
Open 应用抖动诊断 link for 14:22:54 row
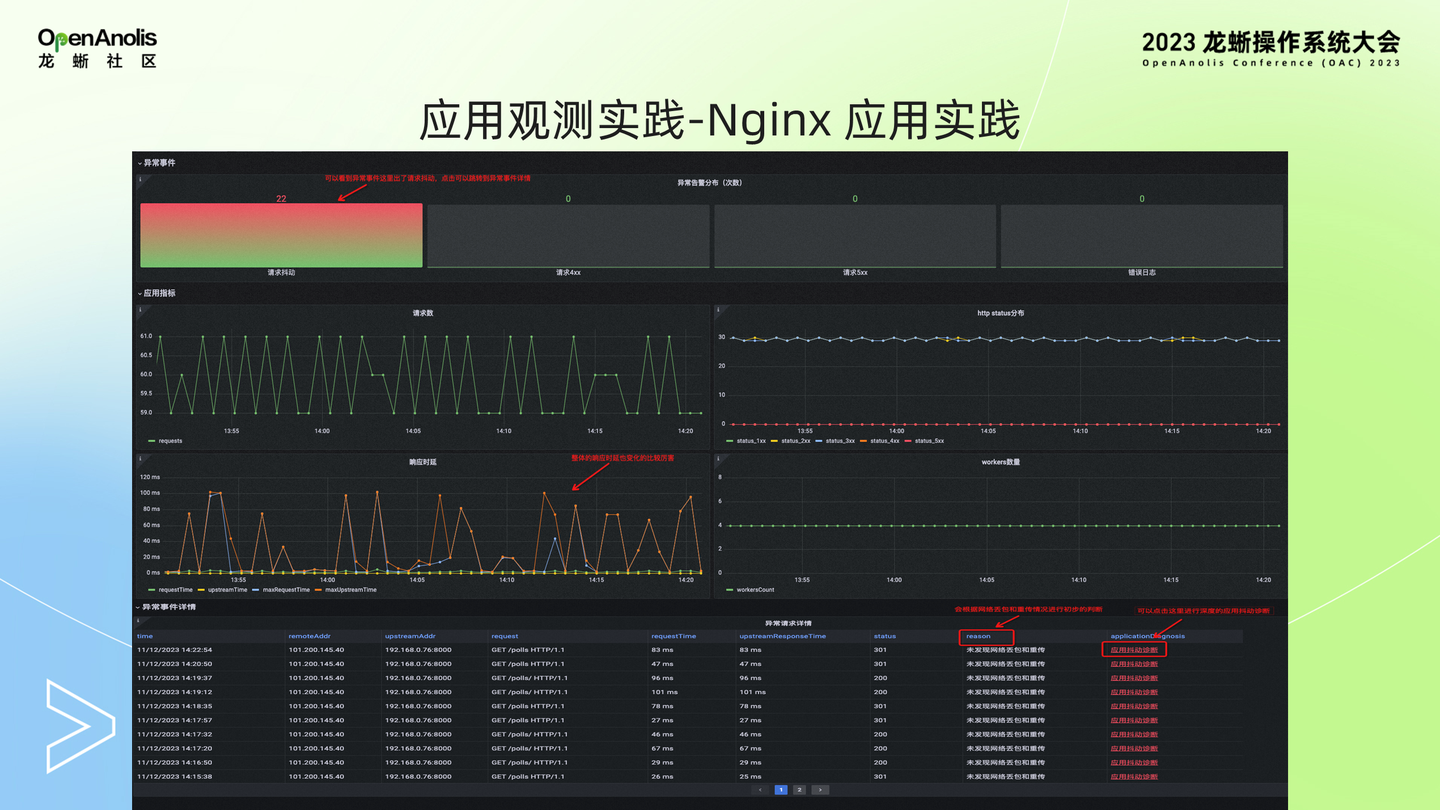pyautogui.click(x=1134, y=650)
